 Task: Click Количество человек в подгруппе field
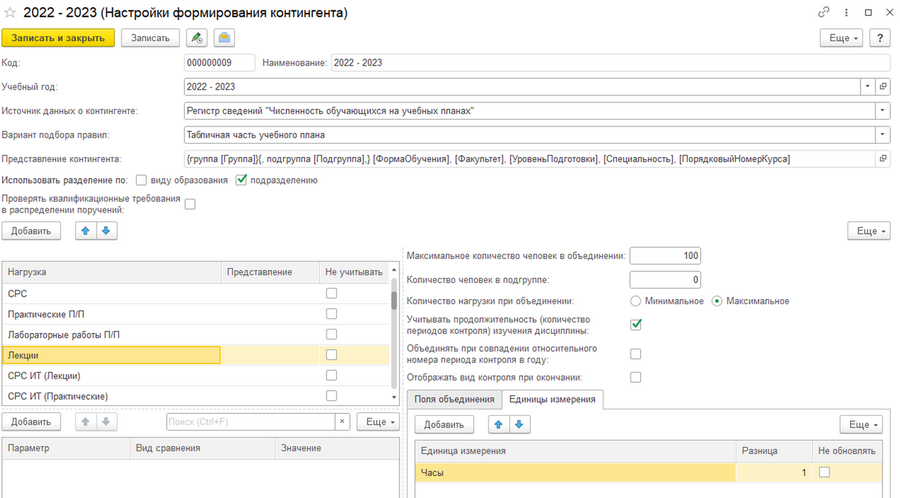coord(665,280)
